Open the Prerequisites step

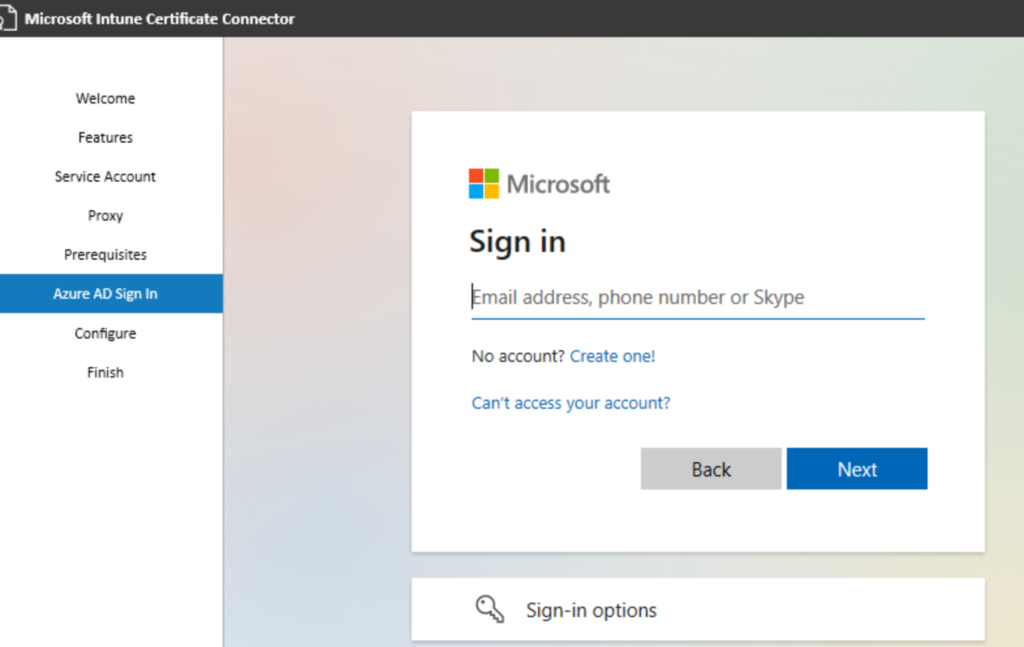point(105,255)
